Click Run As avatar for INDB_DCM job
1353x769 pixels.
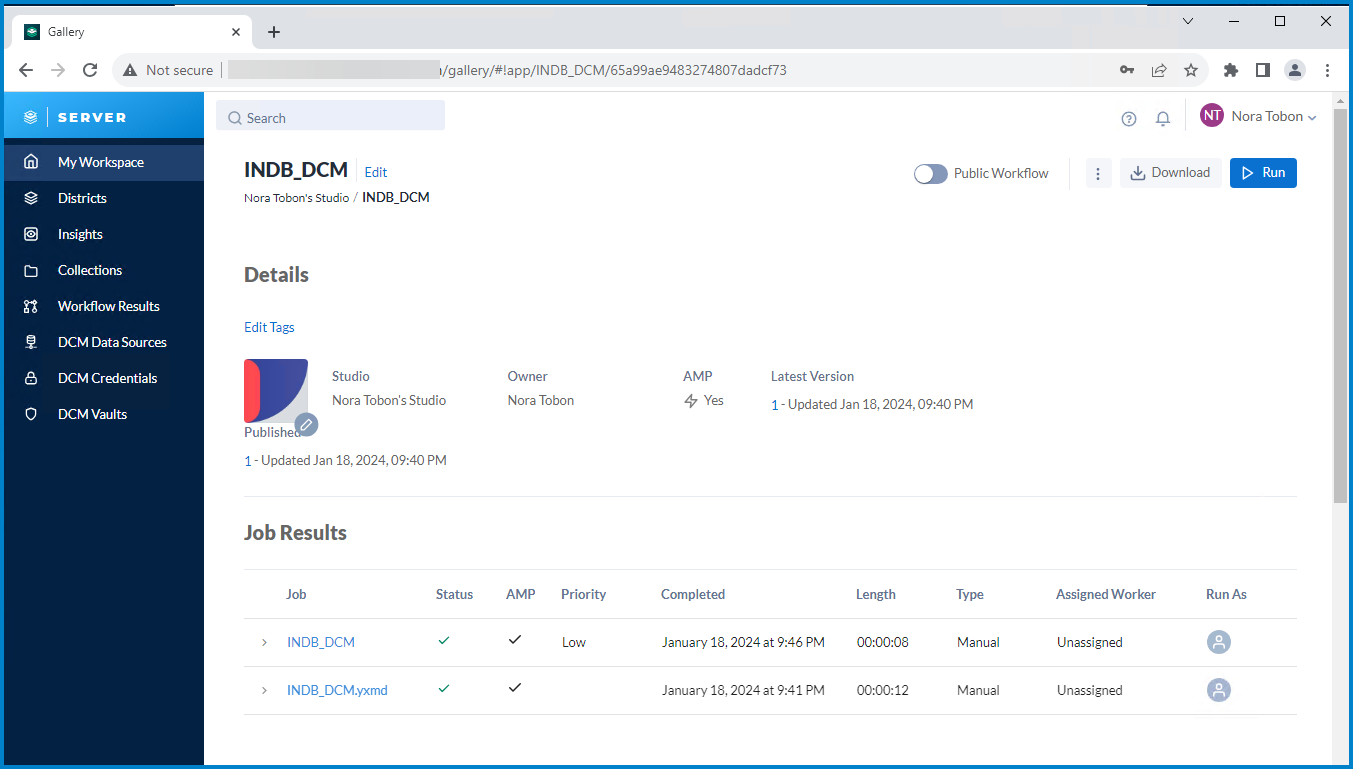tap(1218, 642)
